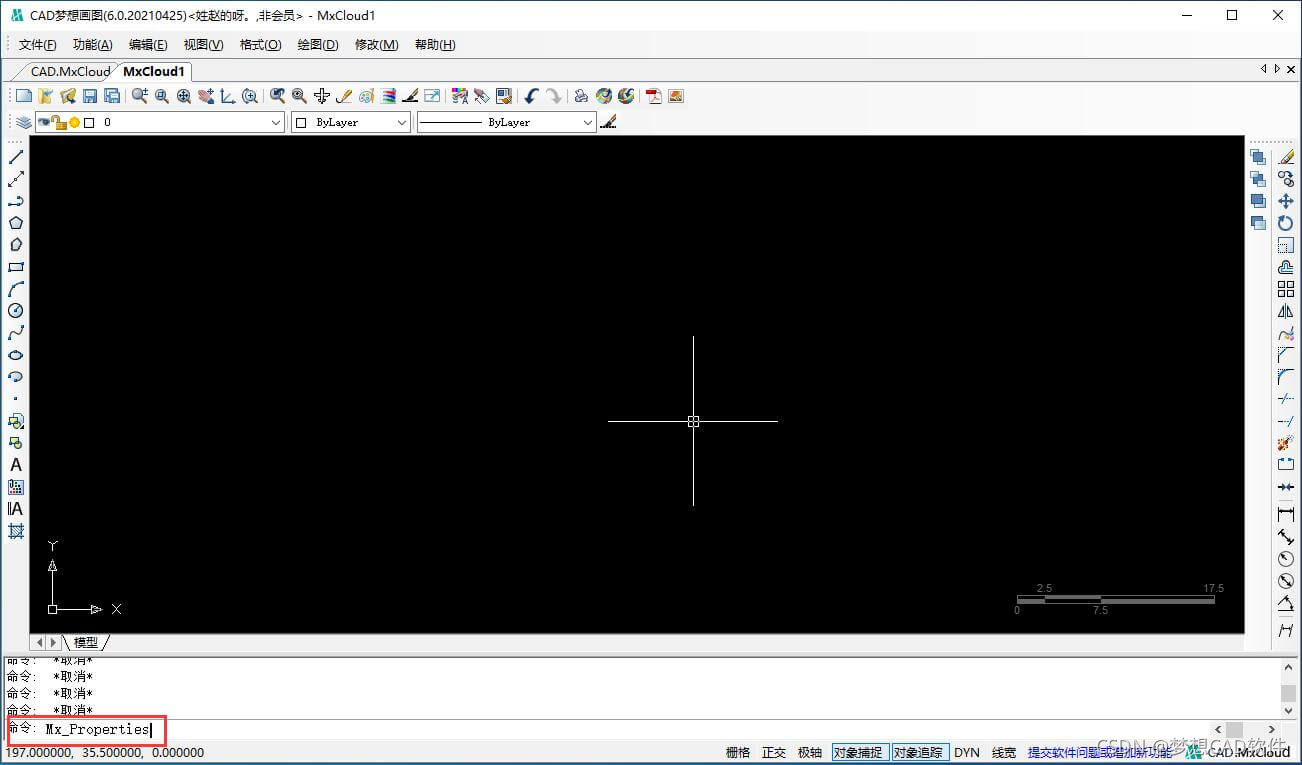Select the Fillet tool in right toolbar

[1286, 377]
